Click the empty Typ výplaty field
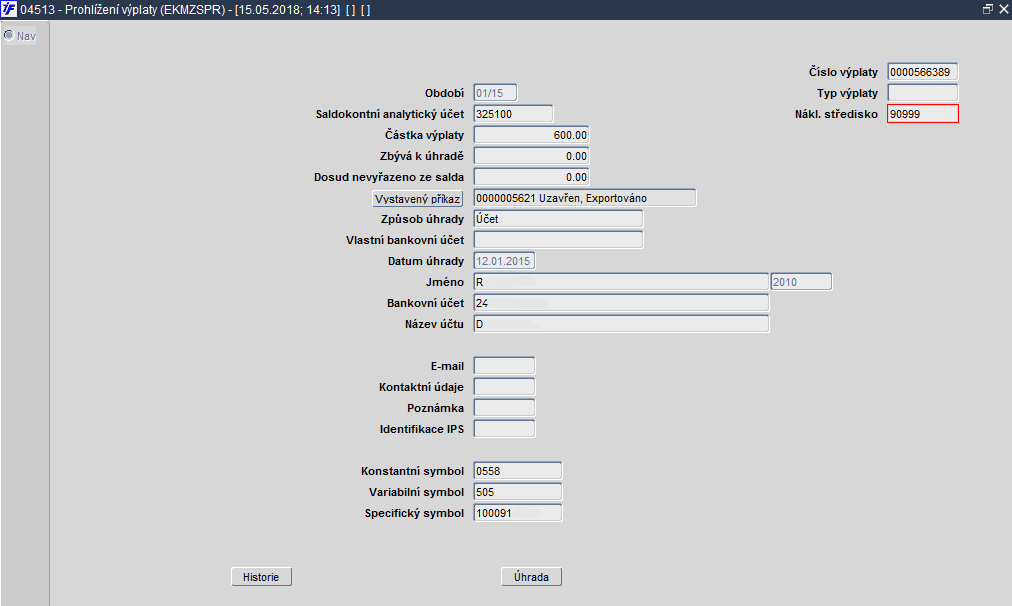Screen dimensions: 1012x606 (x=922, y=93)
